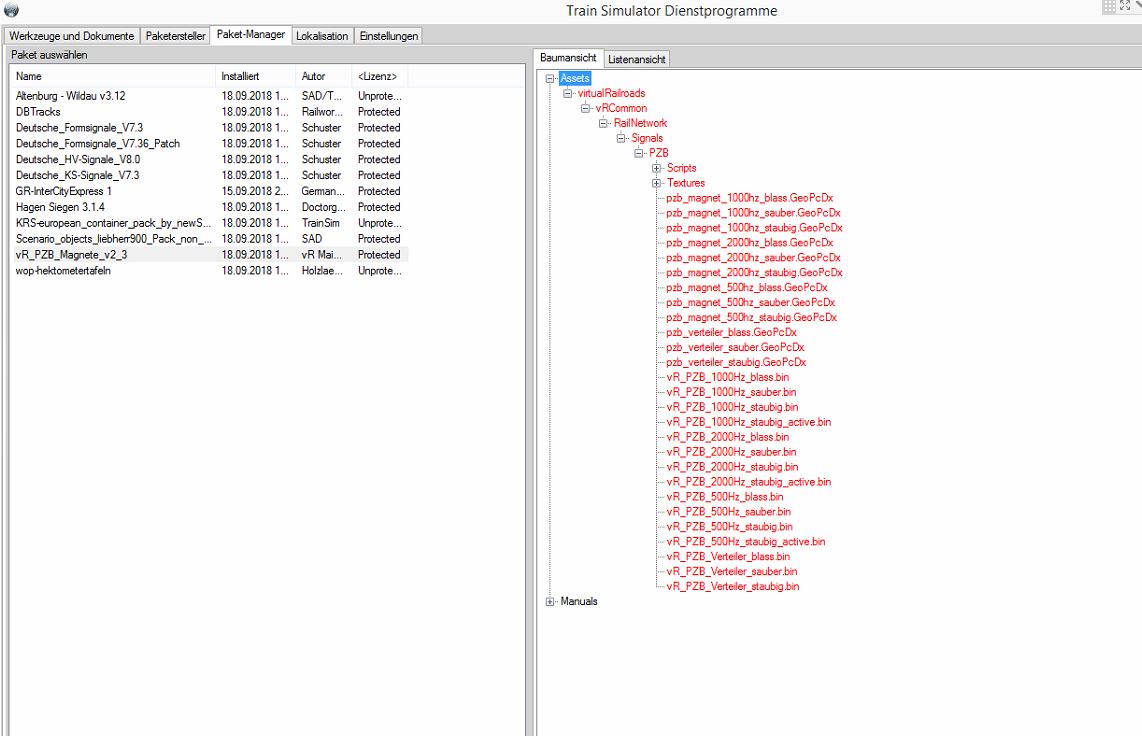
Task: Select the virtualRailroads tree item
Action: [612, 93]
